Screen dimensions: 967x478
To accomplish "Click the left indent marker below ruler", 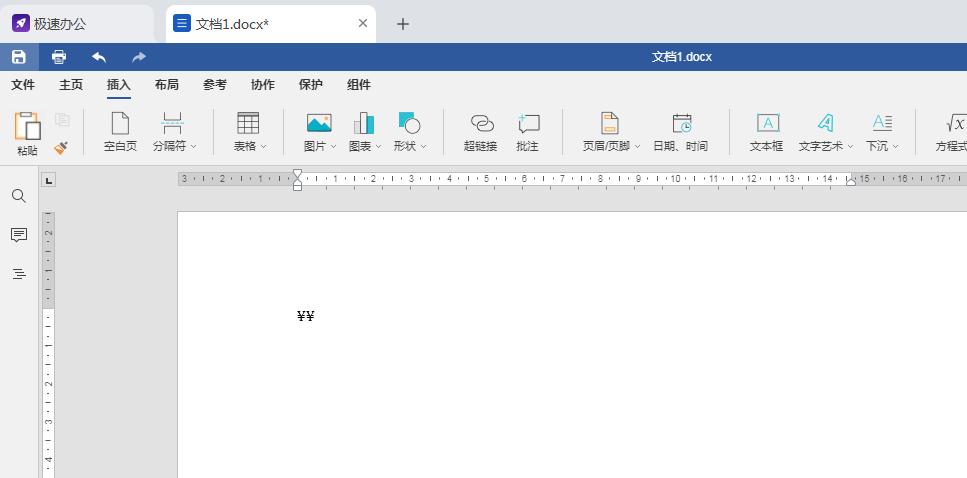I will 297,186.
